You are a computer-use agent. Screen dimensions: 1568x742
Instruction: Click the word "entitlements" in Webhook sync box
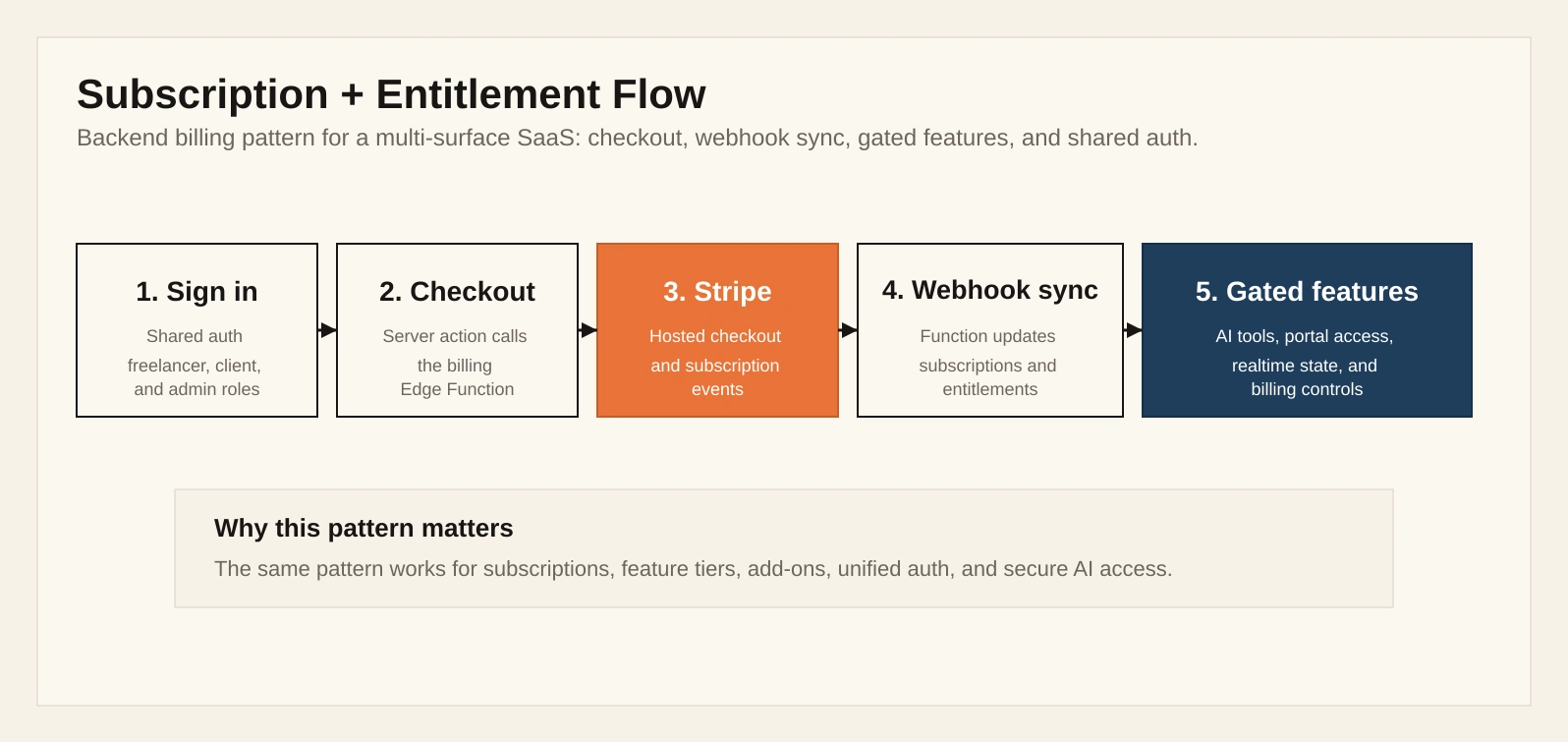point(989,389)
